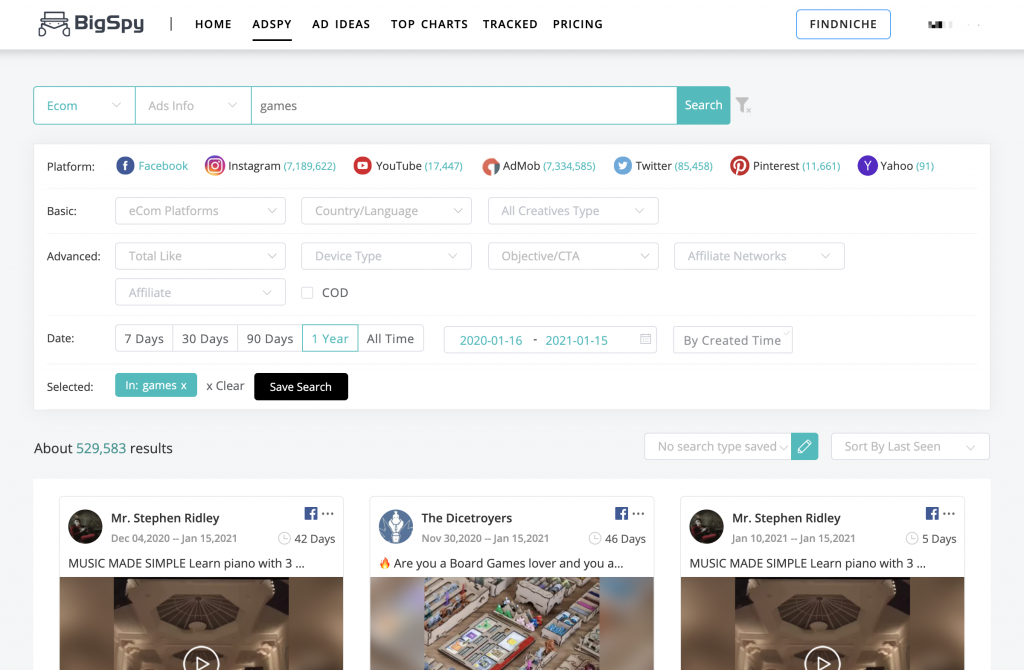Open the more options dots on The Dicetroyers ad

(x=638, y=513)
